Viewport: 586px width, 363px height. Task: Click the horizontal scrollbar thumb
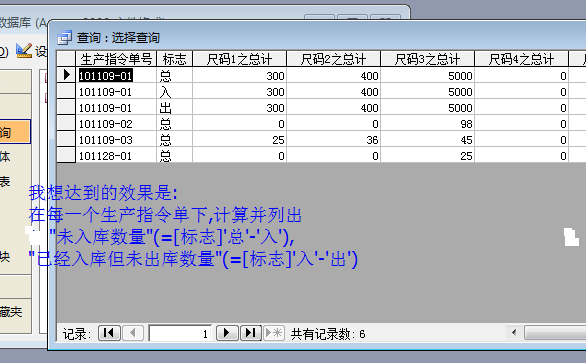click(555, 332)
